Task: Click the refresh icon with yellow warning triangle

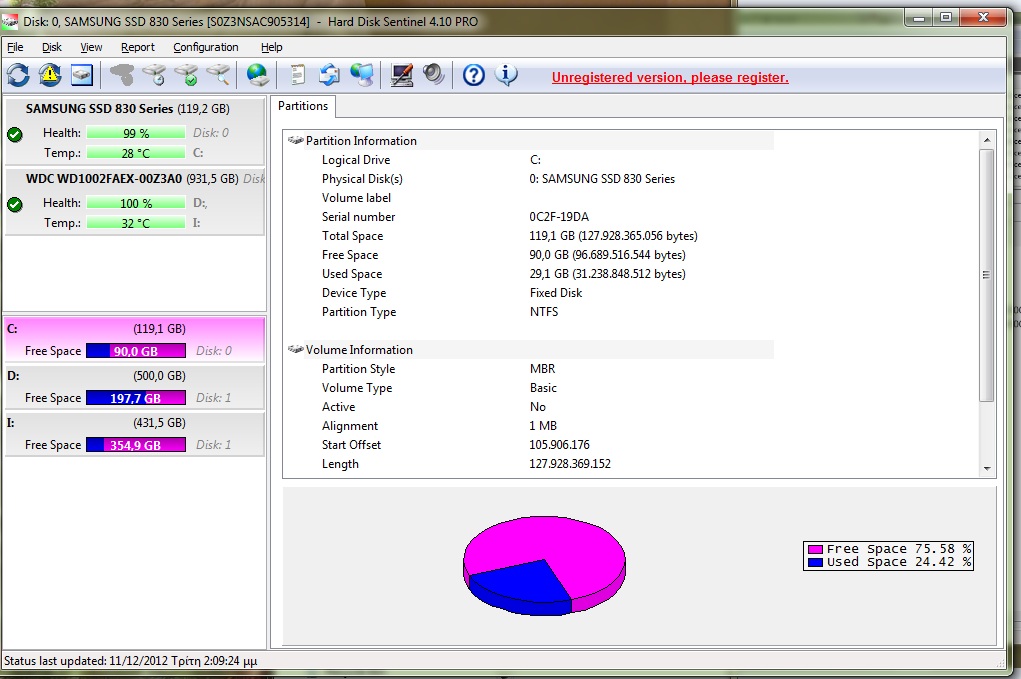Action: (x=49, y=76)
